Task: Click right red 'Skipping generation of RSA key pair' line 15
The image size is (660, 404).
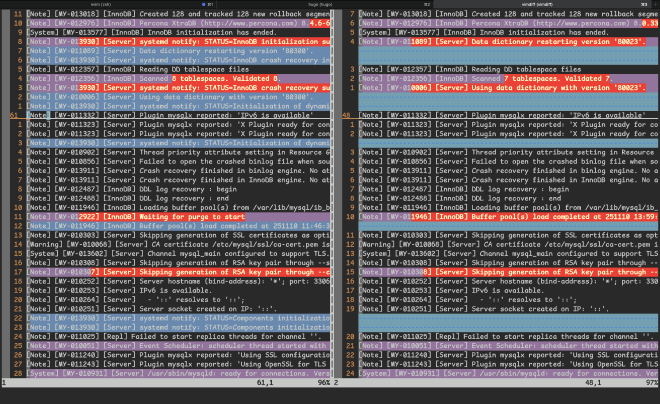Action: coord(509,272)
